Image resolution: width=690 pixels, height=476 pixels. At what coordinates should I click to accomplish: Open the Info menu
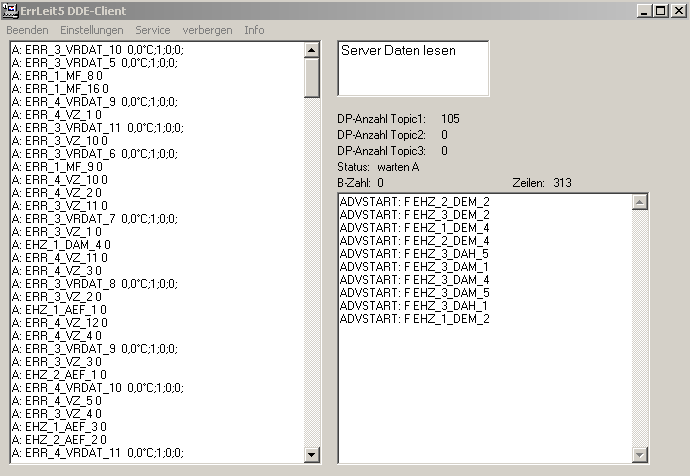pos(254,30)
